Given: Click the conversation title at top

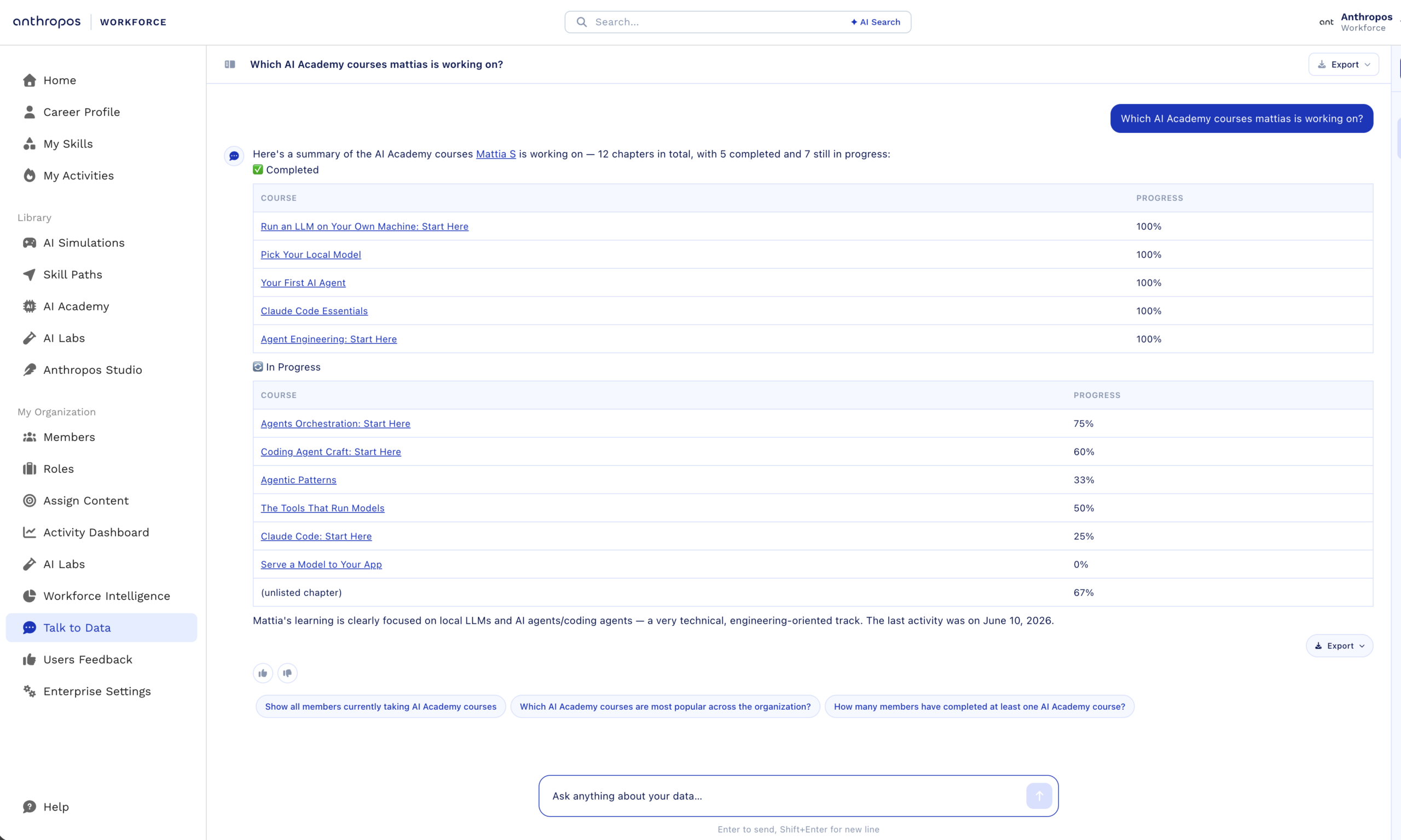Looking at the screenshot, I should click(377, 65).
